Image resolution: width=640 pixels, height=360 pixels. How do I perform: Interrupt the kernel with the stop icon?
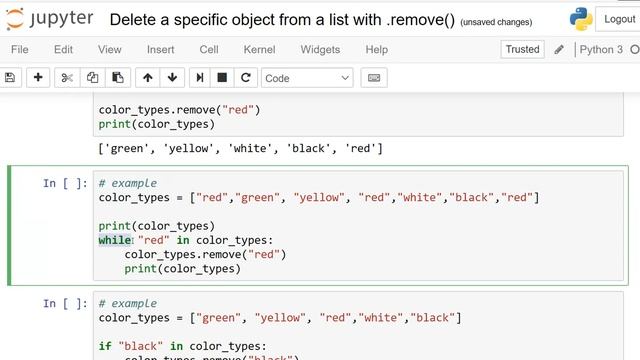222,78
